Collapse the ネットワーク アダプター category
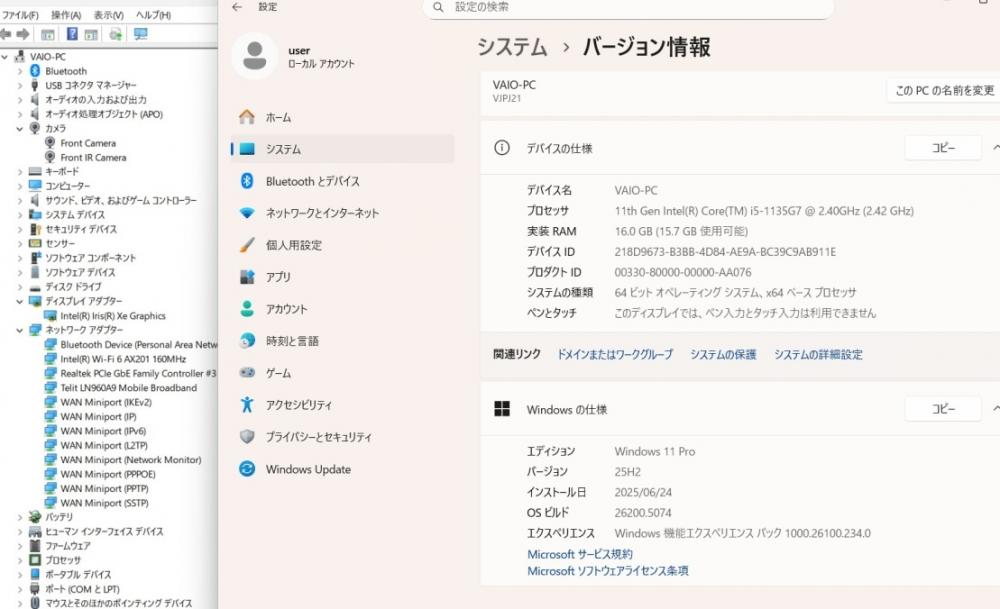This screenshot has width=1000, height=609. pos(20,330)
